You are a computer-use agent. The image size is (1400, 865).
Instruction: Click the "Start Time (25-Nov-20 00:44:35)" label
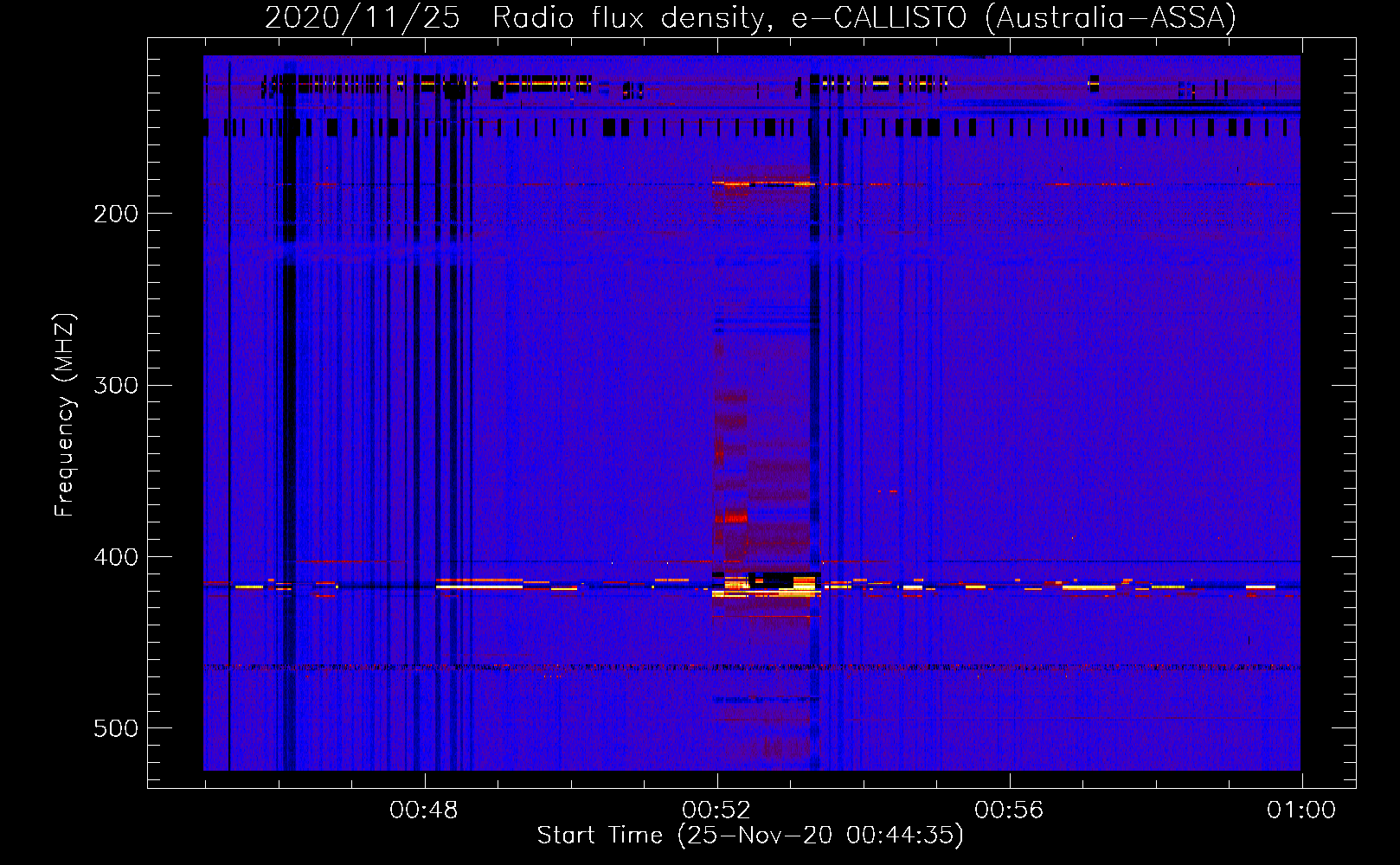click(750, 836)
